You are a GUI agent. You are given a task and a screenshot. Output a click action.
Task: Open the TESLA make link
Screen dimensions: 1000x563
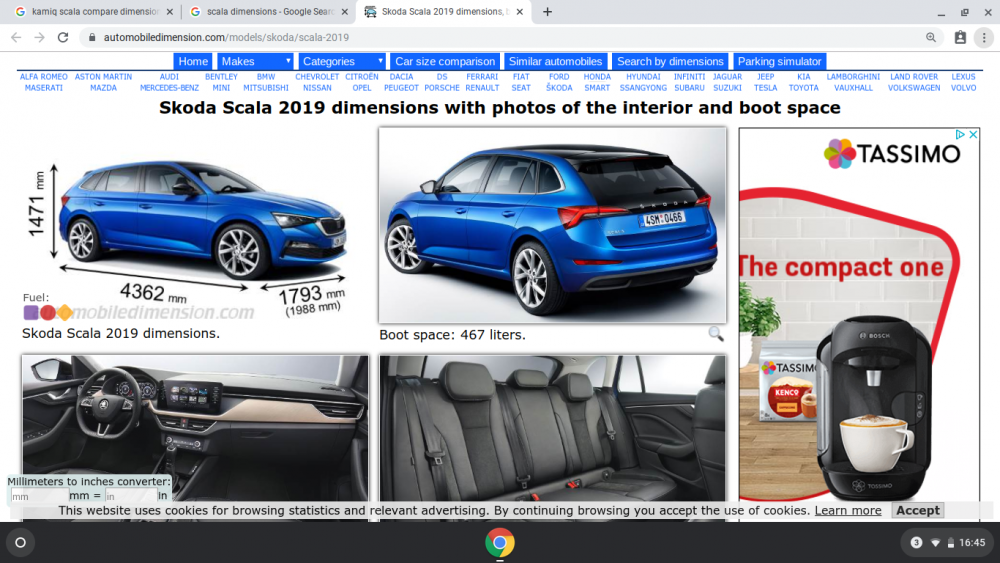[x=765, y=88]
